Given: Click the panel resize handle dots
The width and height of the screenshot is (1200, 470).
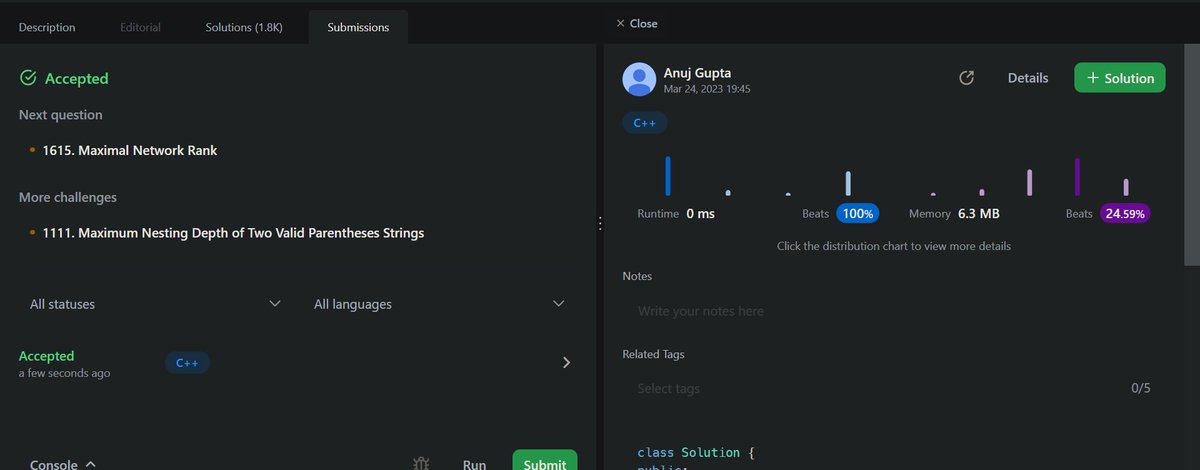Looking at the screenshot, I should [600, 224].
